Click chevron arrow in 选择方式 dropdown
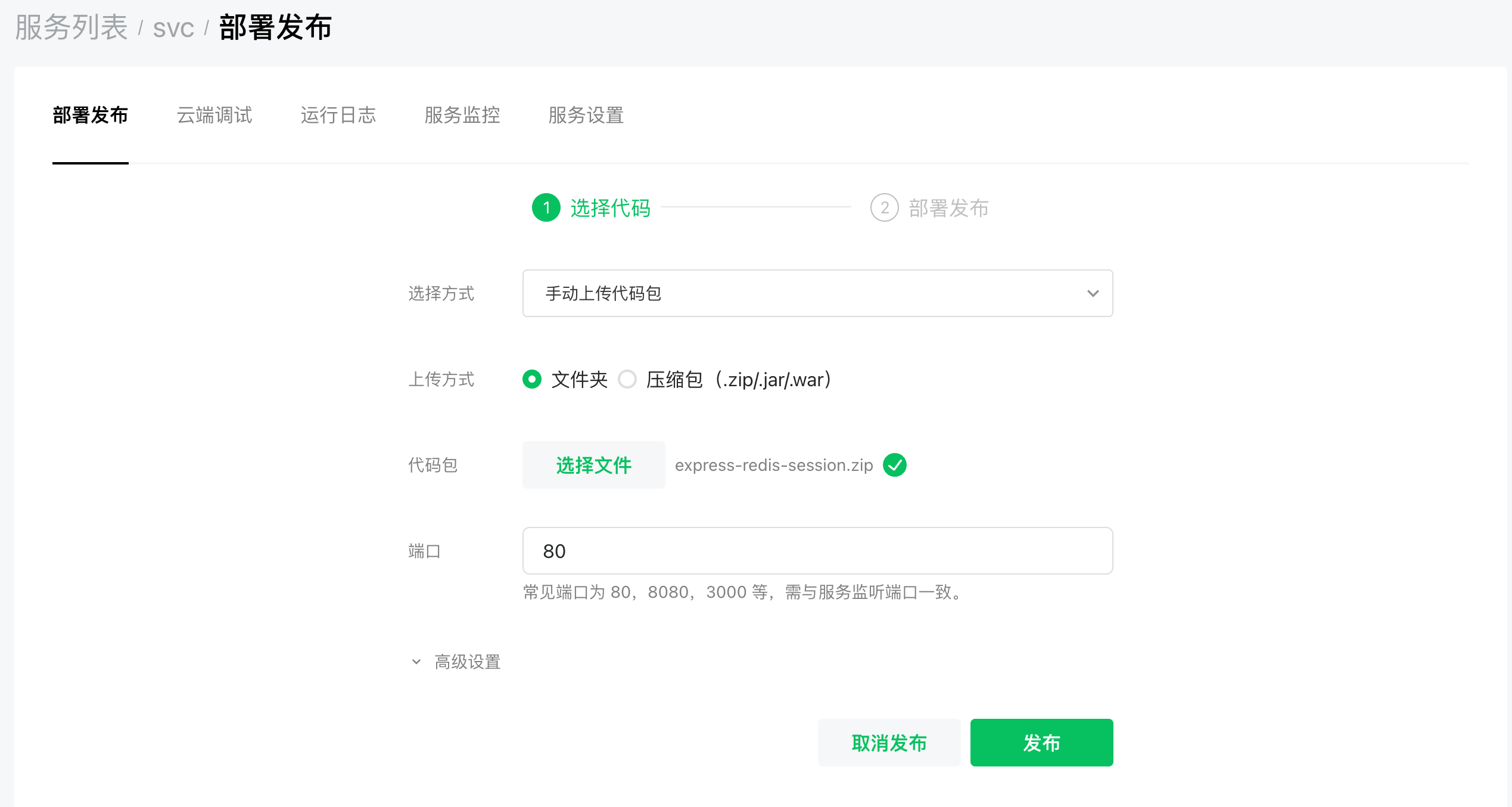Image resolution: width=1512 pixels, height=807 pixels. 1093,293
